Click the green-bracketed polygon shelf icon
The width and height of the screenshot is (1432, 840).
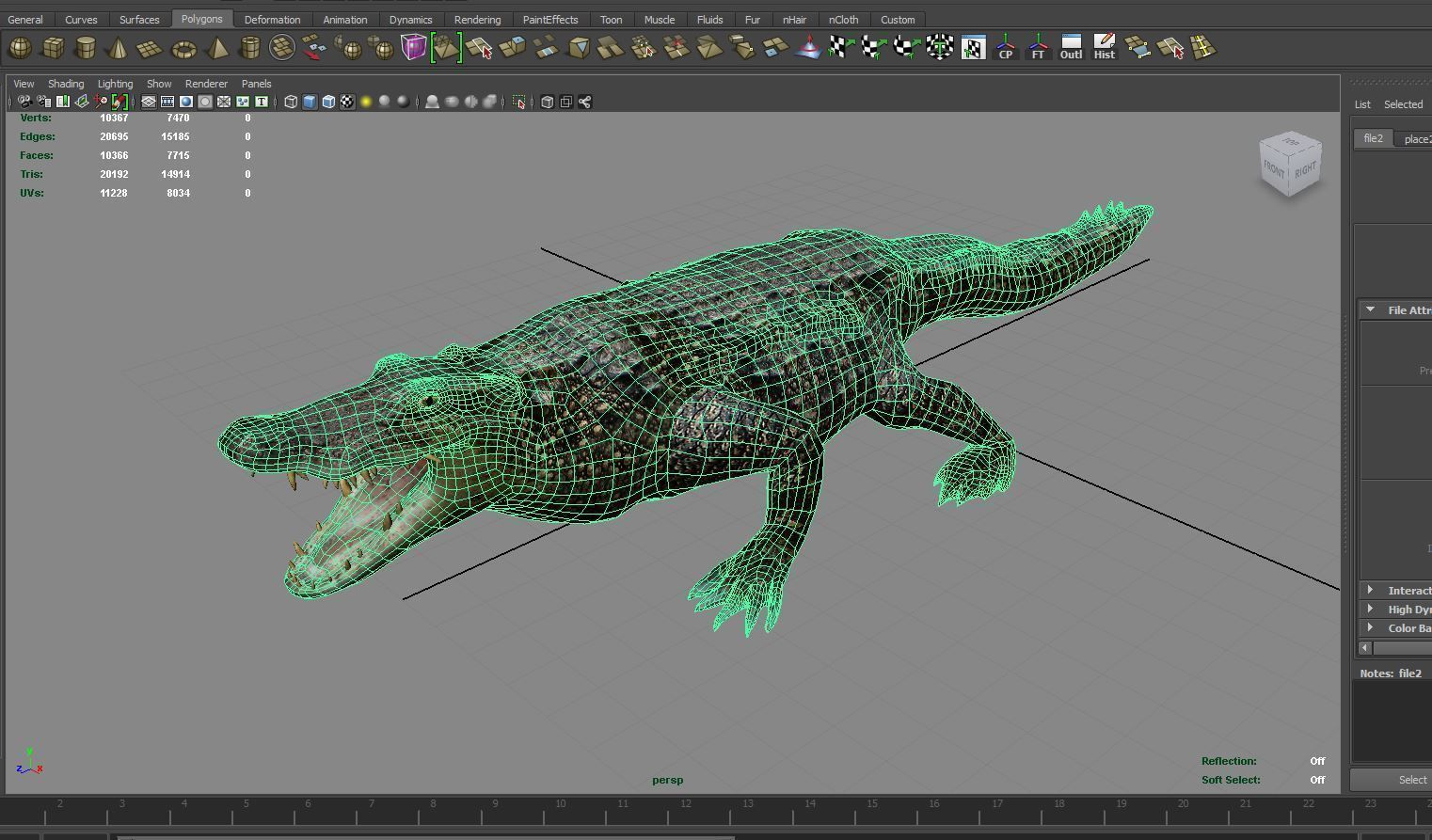click(446, 47)
